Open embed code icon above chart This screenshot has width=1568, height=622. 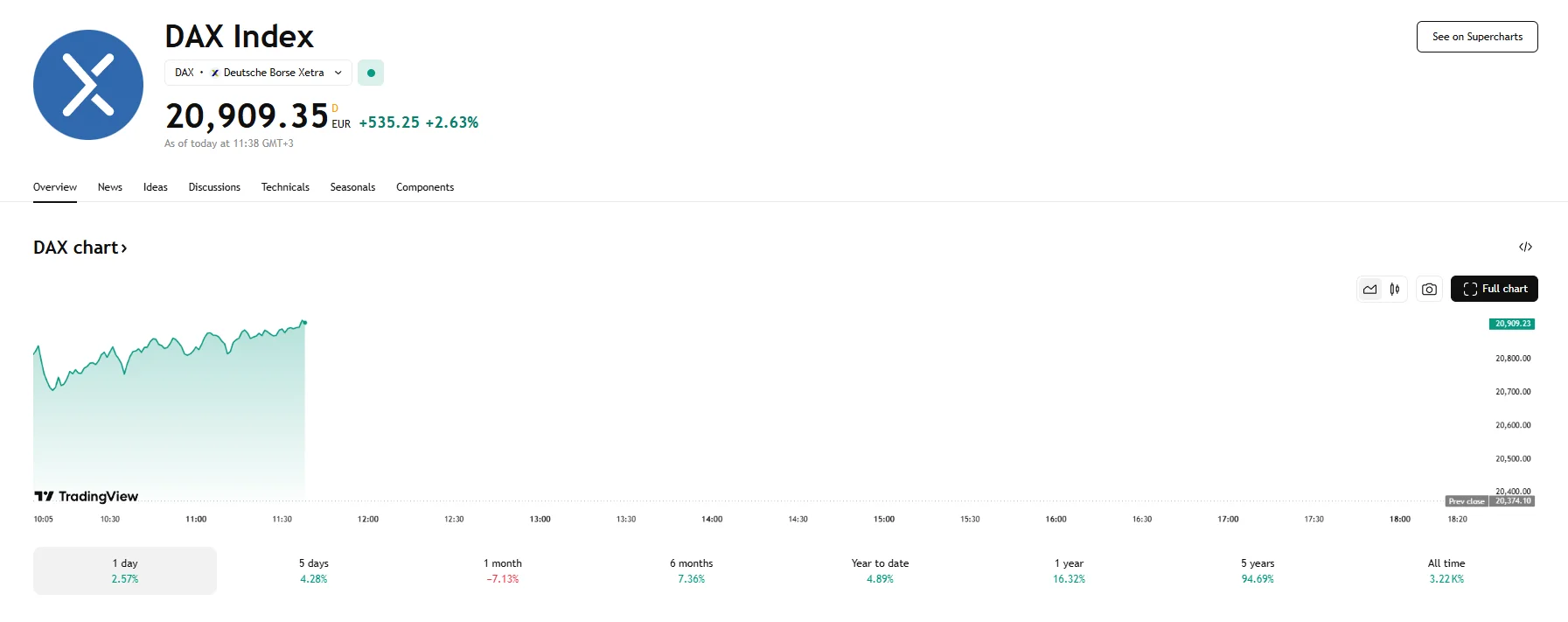[1525, 247]
